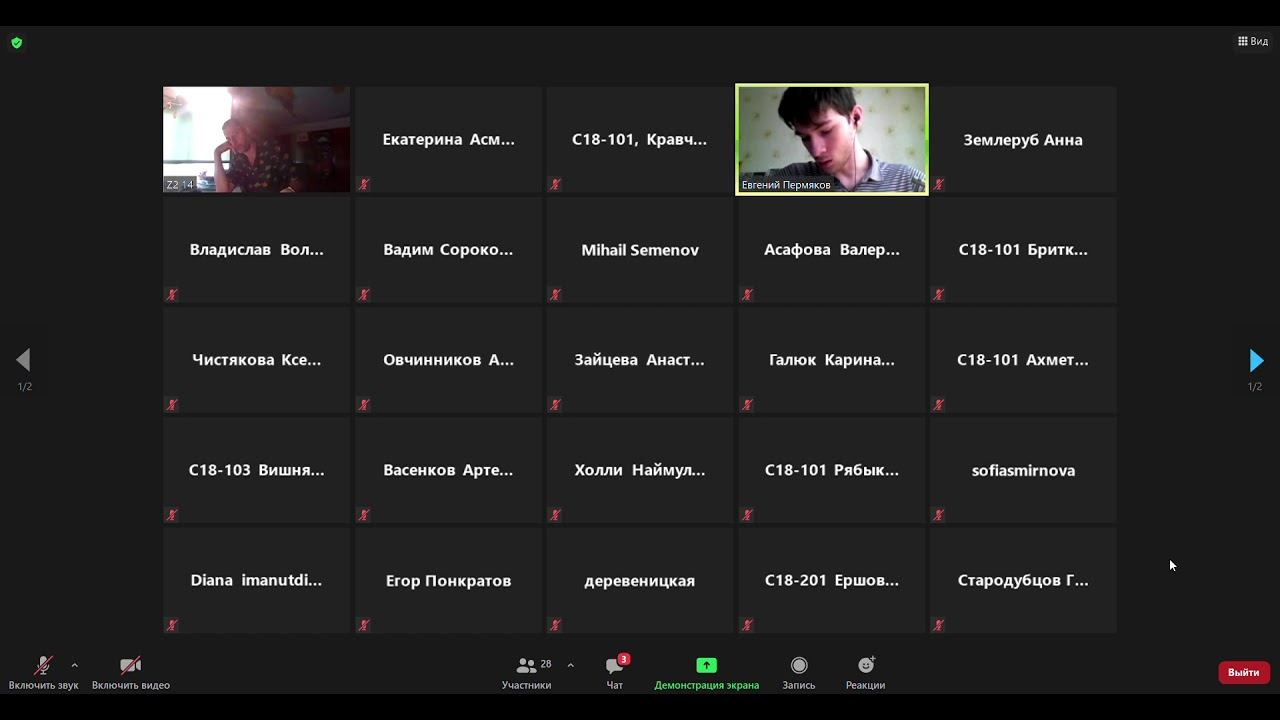The image size is (1280, 720).
Task: Click muted mic icon on Владислав Вол... tile
Action: tap(172, 294)
